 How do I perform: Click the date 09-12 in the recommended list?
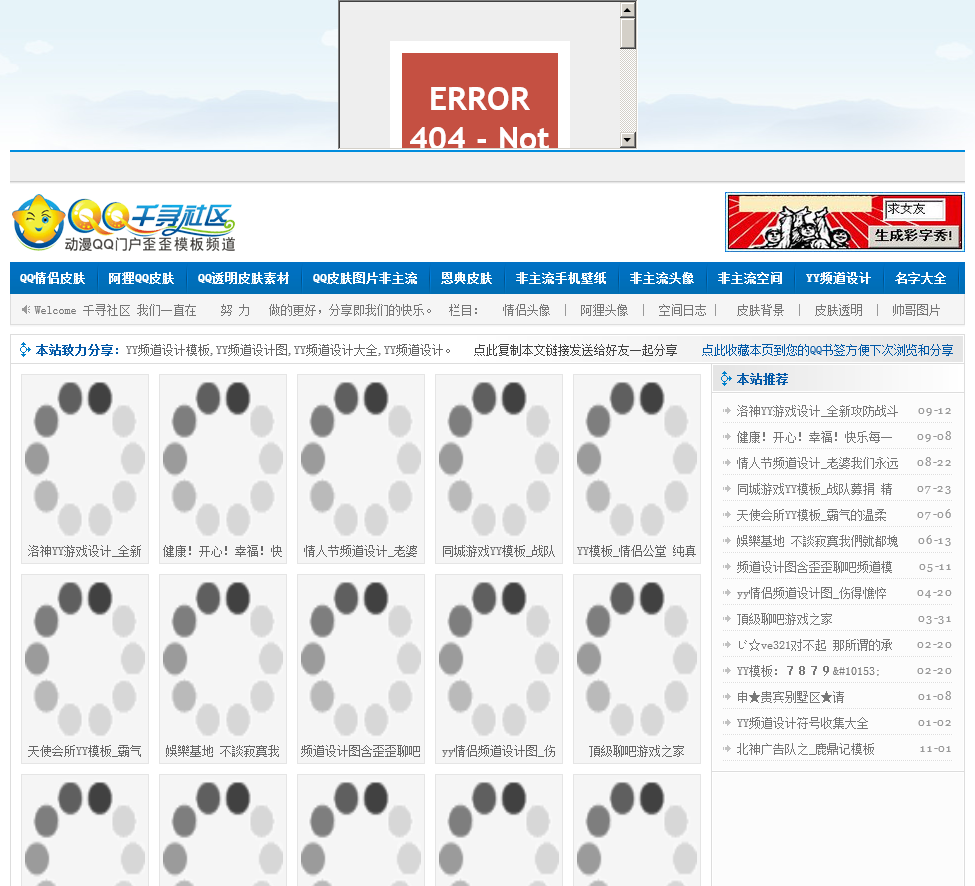tap(935, 411)
